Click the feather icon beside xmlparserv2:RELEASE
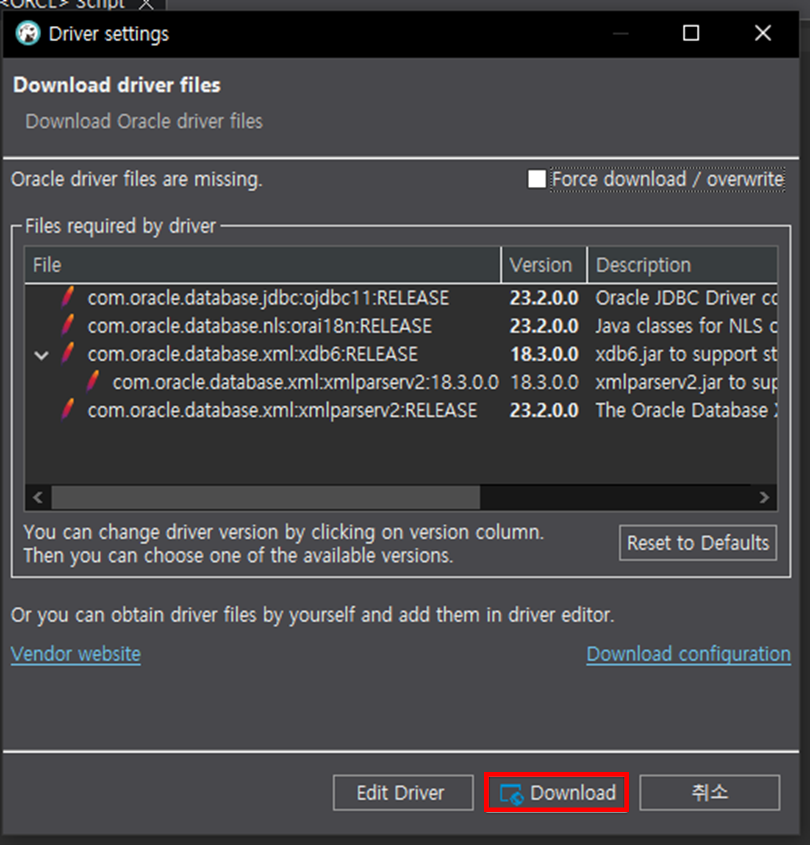Viewport: 810px width, 845px height. click(x=67, y=410)
